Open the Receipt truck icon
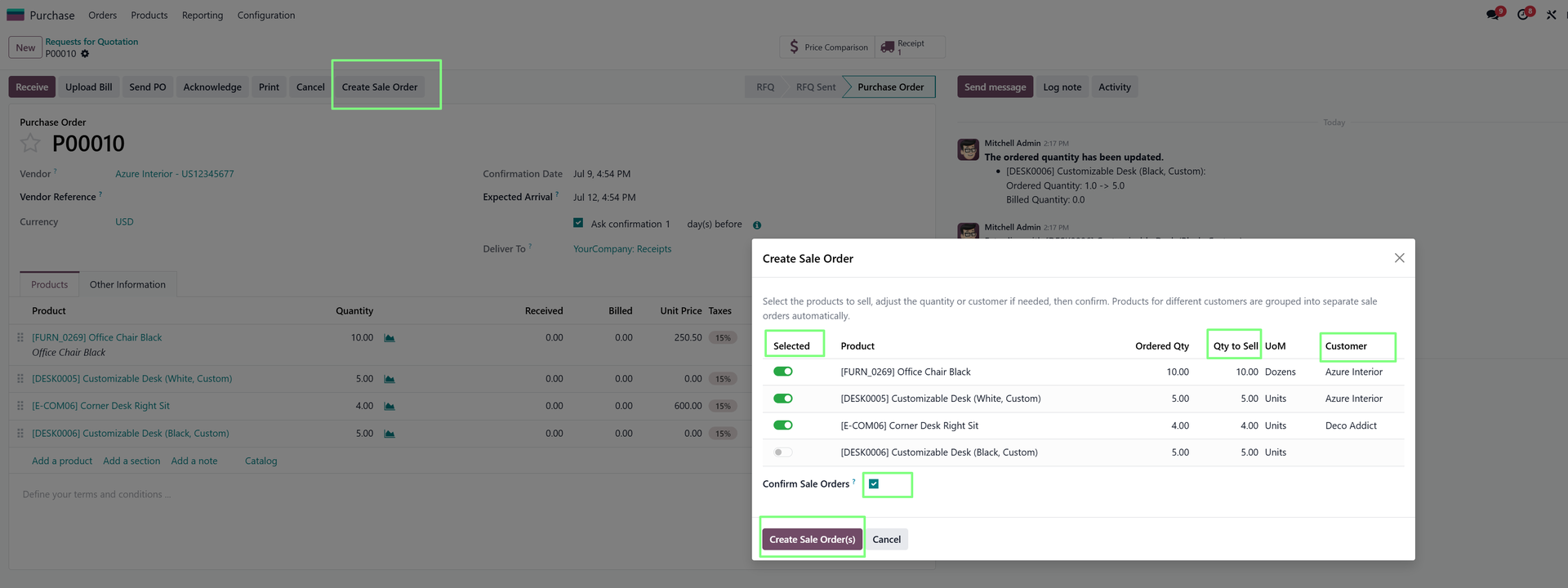Image resolution: width=1568 pixels, height=588 pixels. (x=888, y=47)
